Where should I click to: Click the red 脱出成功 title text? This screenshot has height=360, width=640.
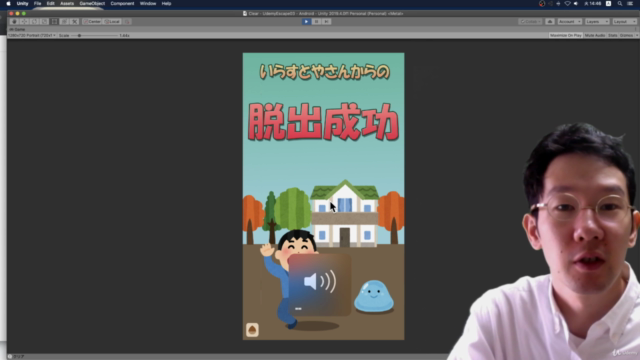point(323,122)
